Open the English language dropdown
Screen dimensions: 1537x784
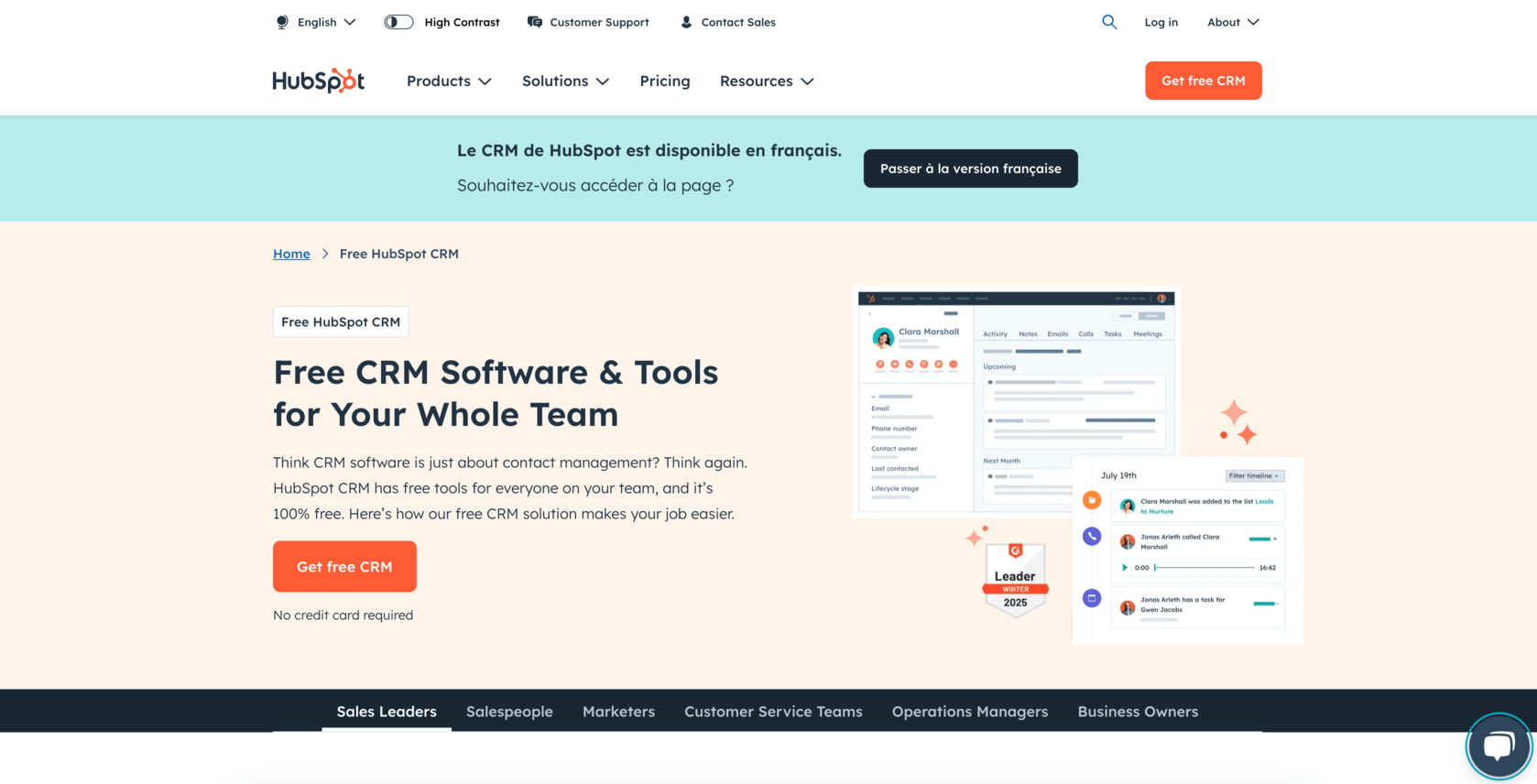click(x=327, y=22)
